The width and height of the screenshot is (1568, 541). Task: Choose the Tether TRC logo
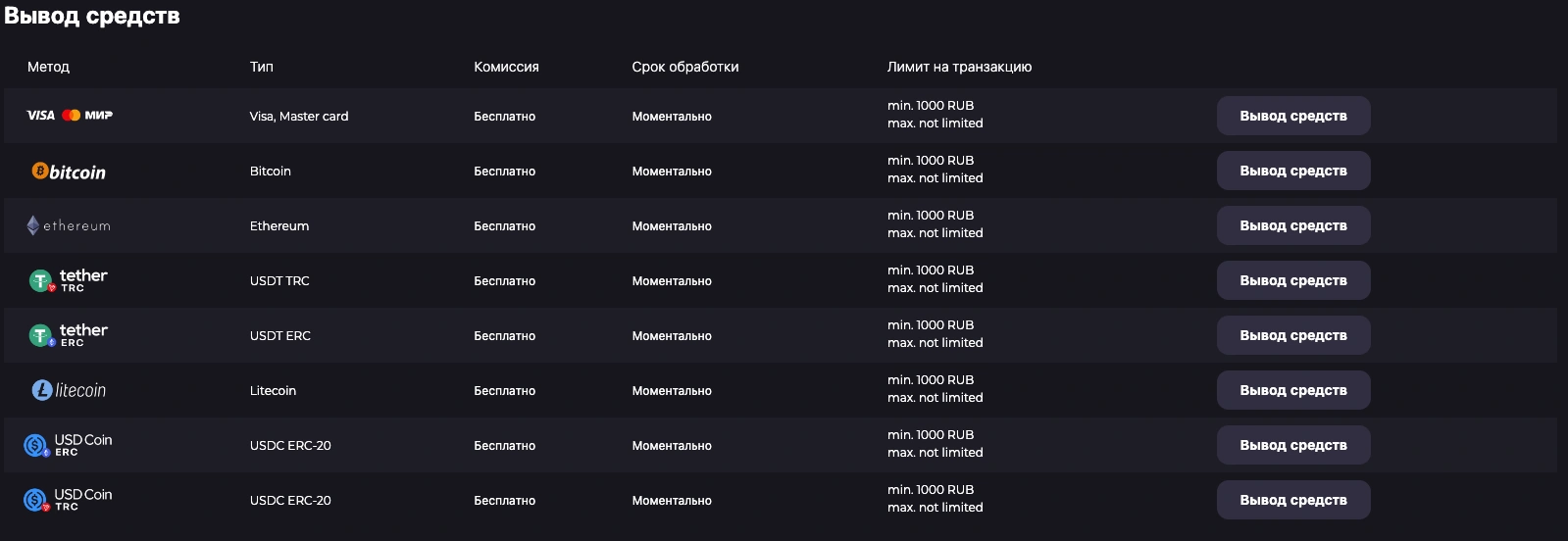[69, 281]
